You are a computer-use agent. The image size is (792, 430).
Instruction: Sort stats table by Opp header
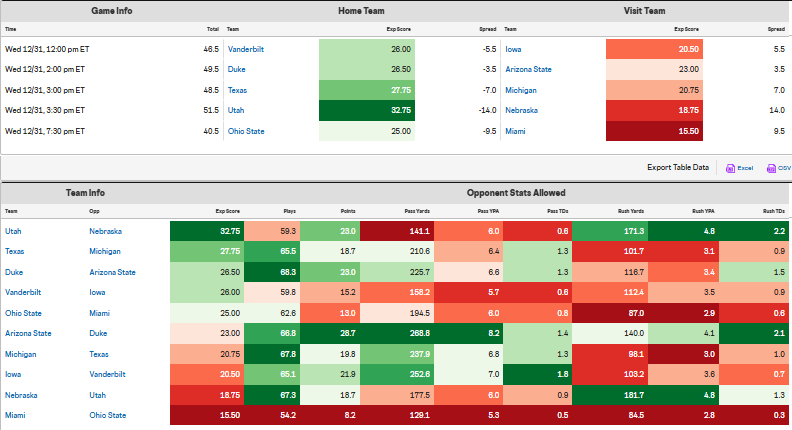point(94,211)
